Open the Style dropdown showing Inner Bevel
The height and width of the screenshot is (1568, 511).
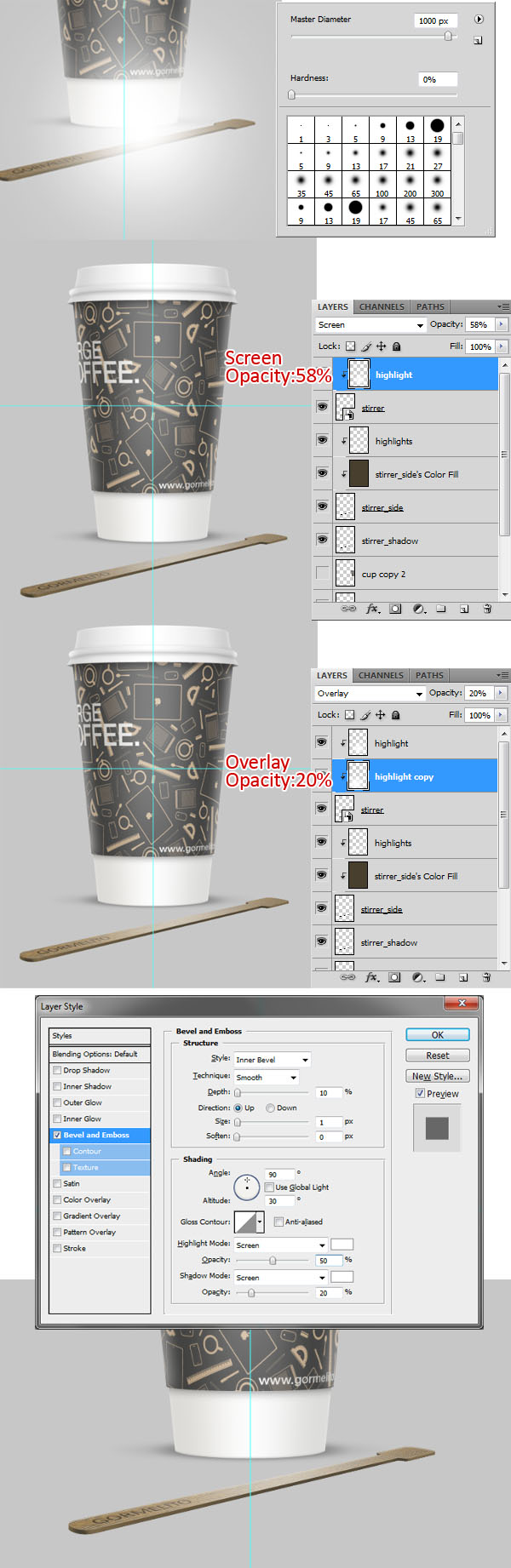point(272,1059)
